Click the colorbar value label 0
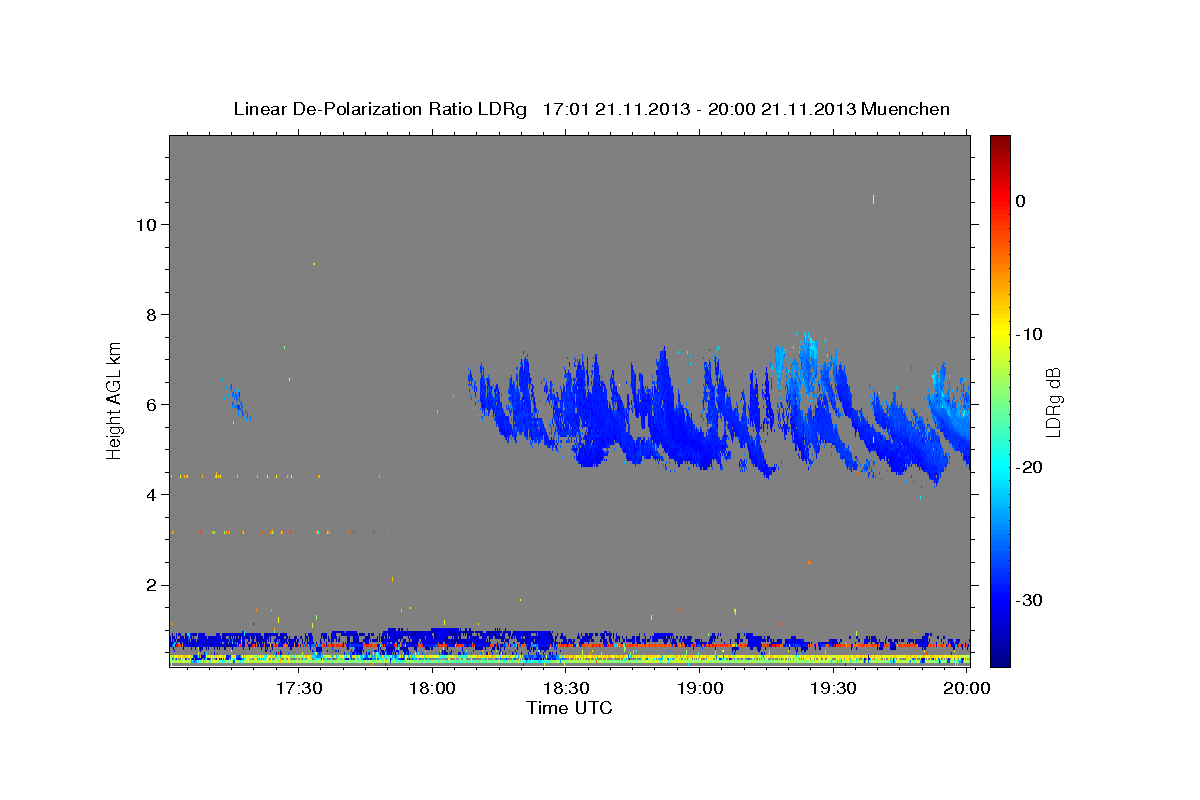This screenshot has height=800, width=1200. [1020, 201]
